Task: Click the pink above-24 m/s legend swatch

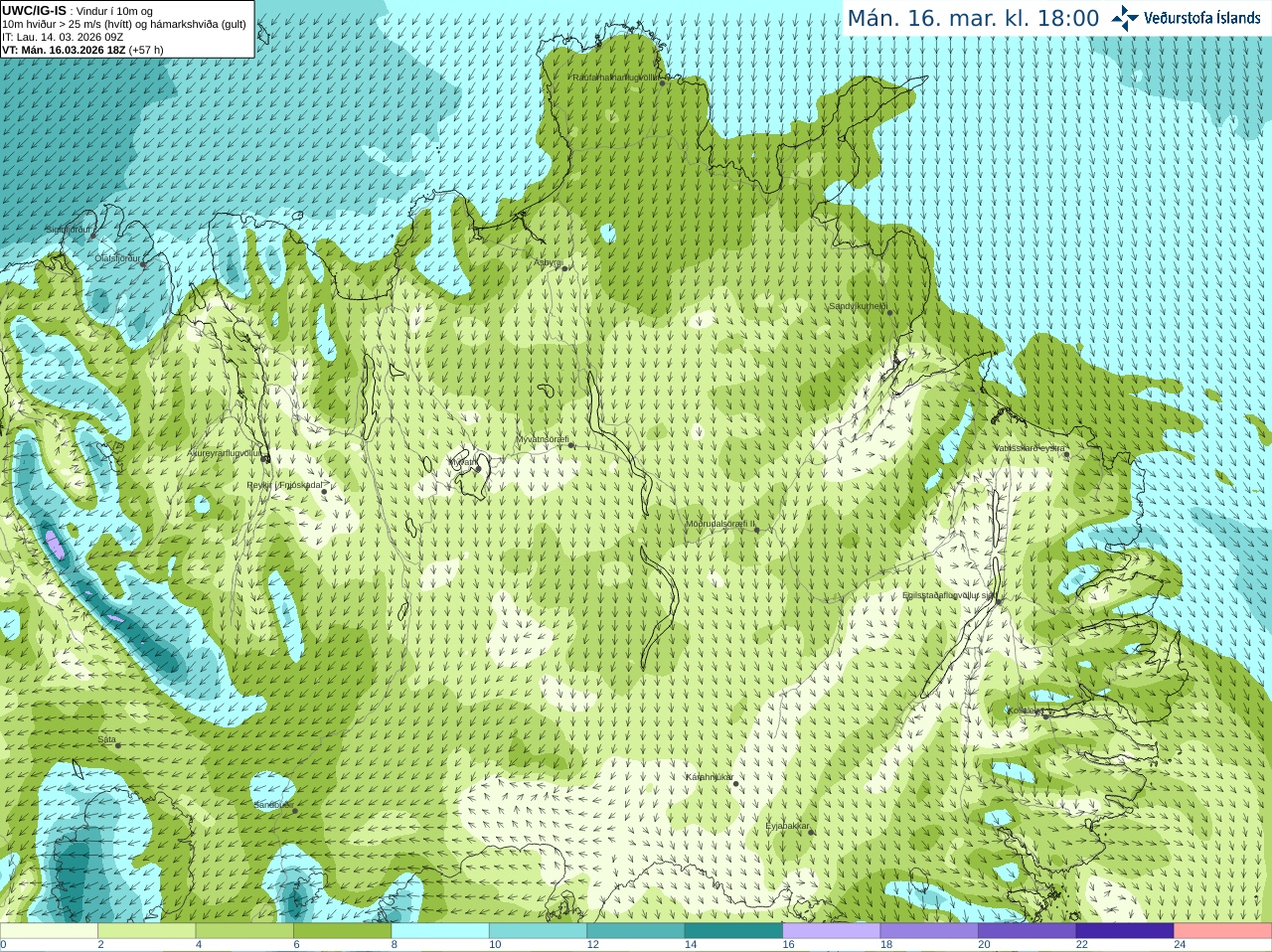Action: pos(1223,931)
